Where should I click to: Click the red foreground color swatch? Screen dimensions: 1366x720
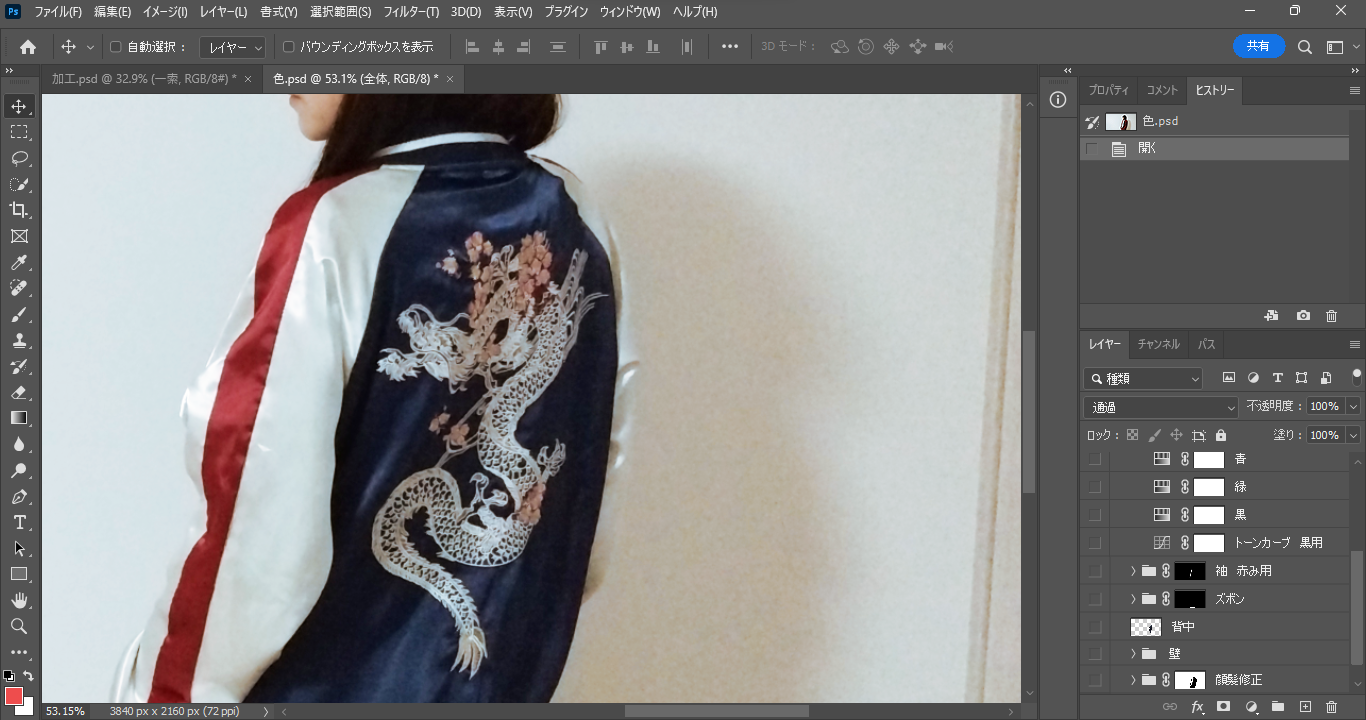click(13, 696)
